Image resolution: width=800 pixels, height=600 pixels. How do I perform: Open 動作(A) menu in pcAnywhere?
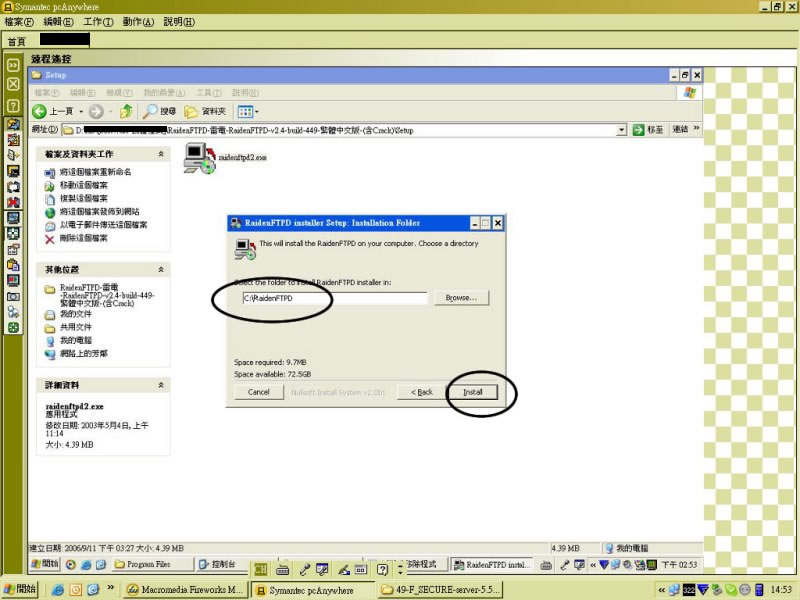[138, 22]
